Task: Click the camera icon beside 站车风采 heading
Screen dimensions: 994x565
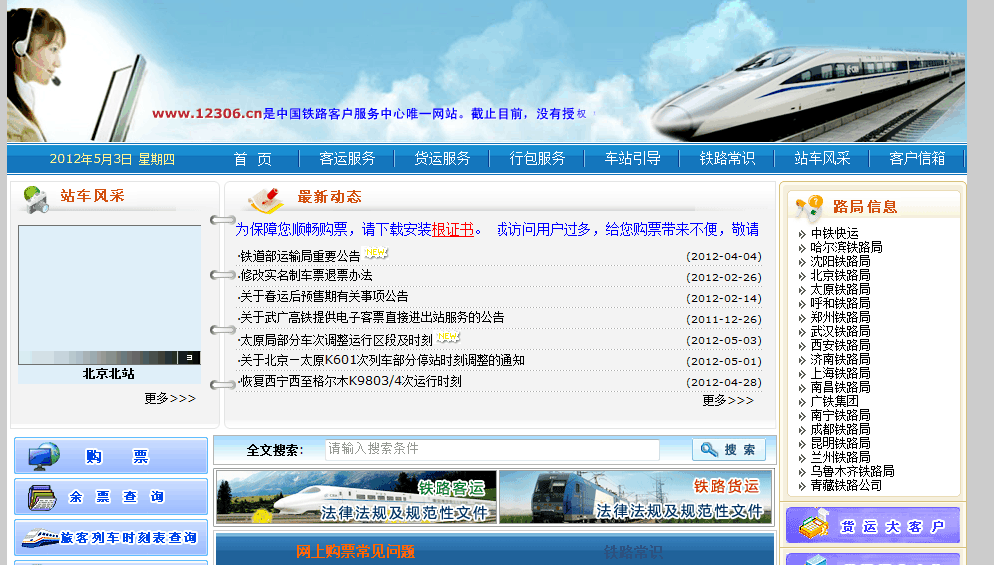Action: pos(36,199)
